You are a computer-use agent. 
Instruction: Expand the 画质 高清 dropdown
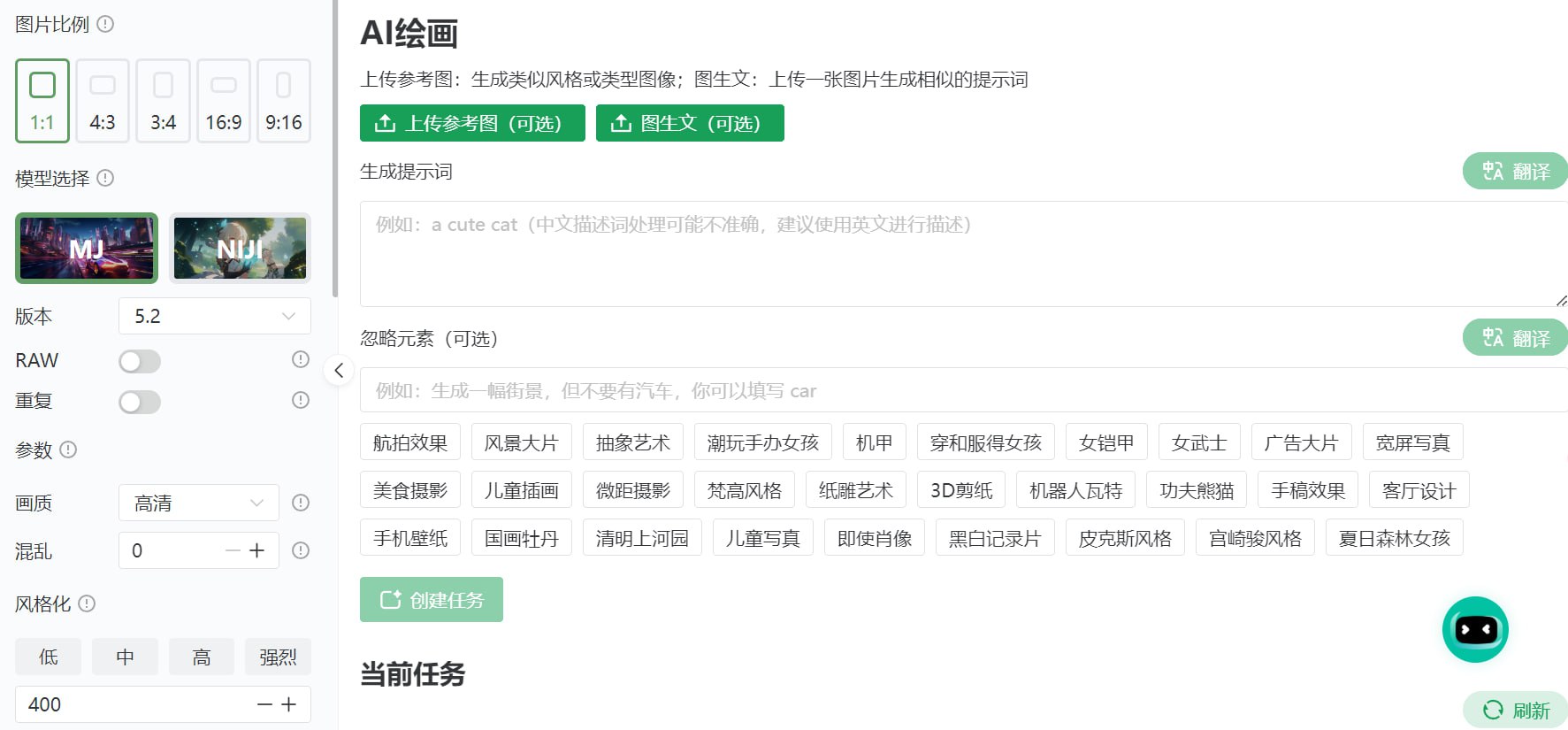point(198,503)
